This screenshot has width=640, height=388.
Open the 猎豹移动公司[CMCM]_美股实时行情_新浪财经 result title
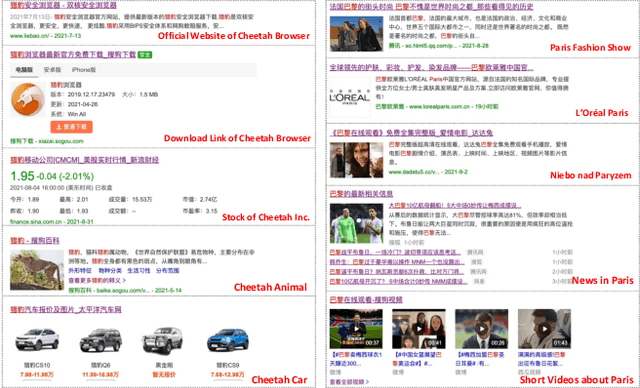coord(84,160)
